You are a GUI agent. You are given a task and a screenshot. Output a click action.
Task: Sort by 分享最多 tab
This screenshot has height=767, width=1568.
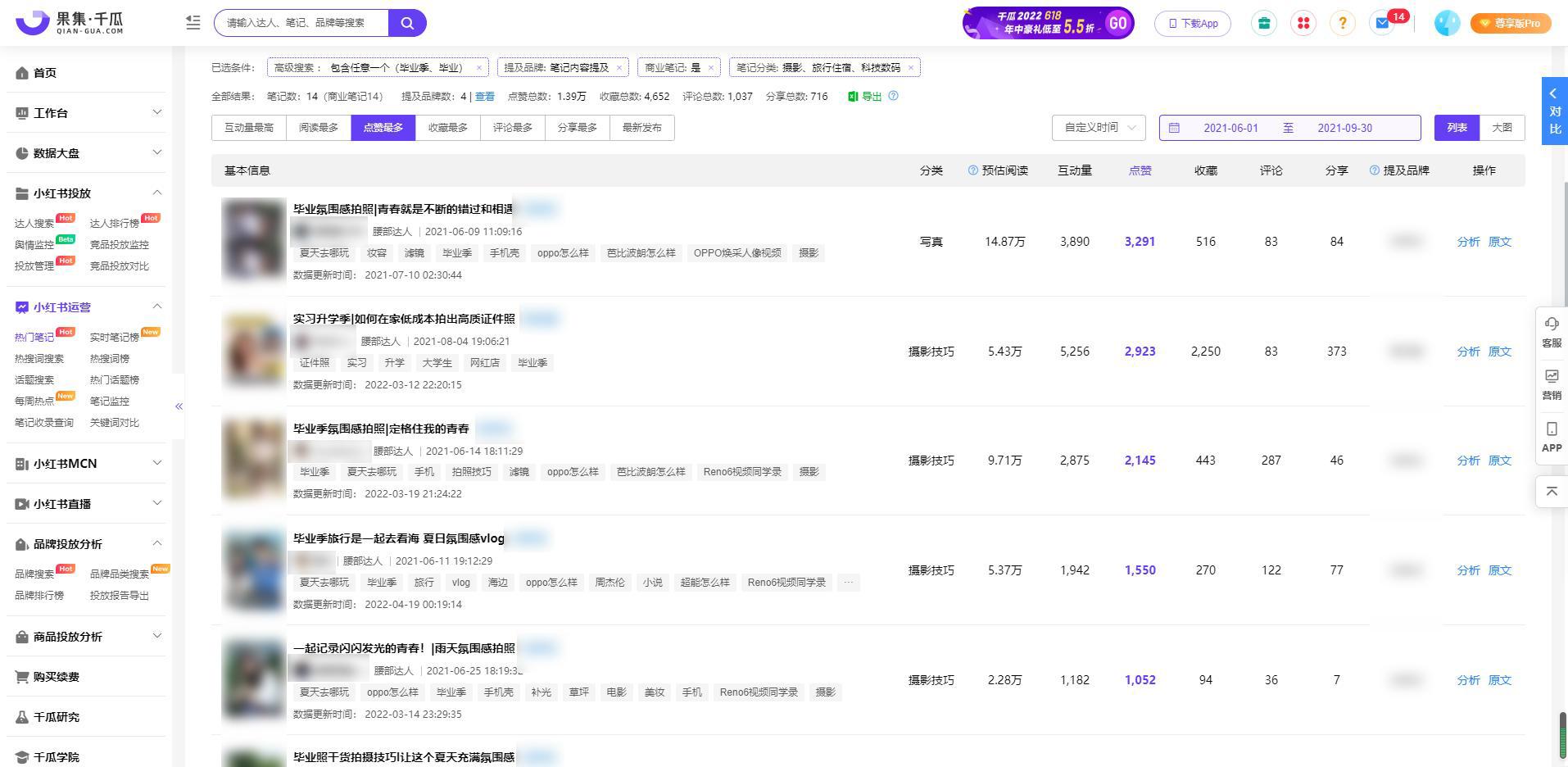click(578, 128)
